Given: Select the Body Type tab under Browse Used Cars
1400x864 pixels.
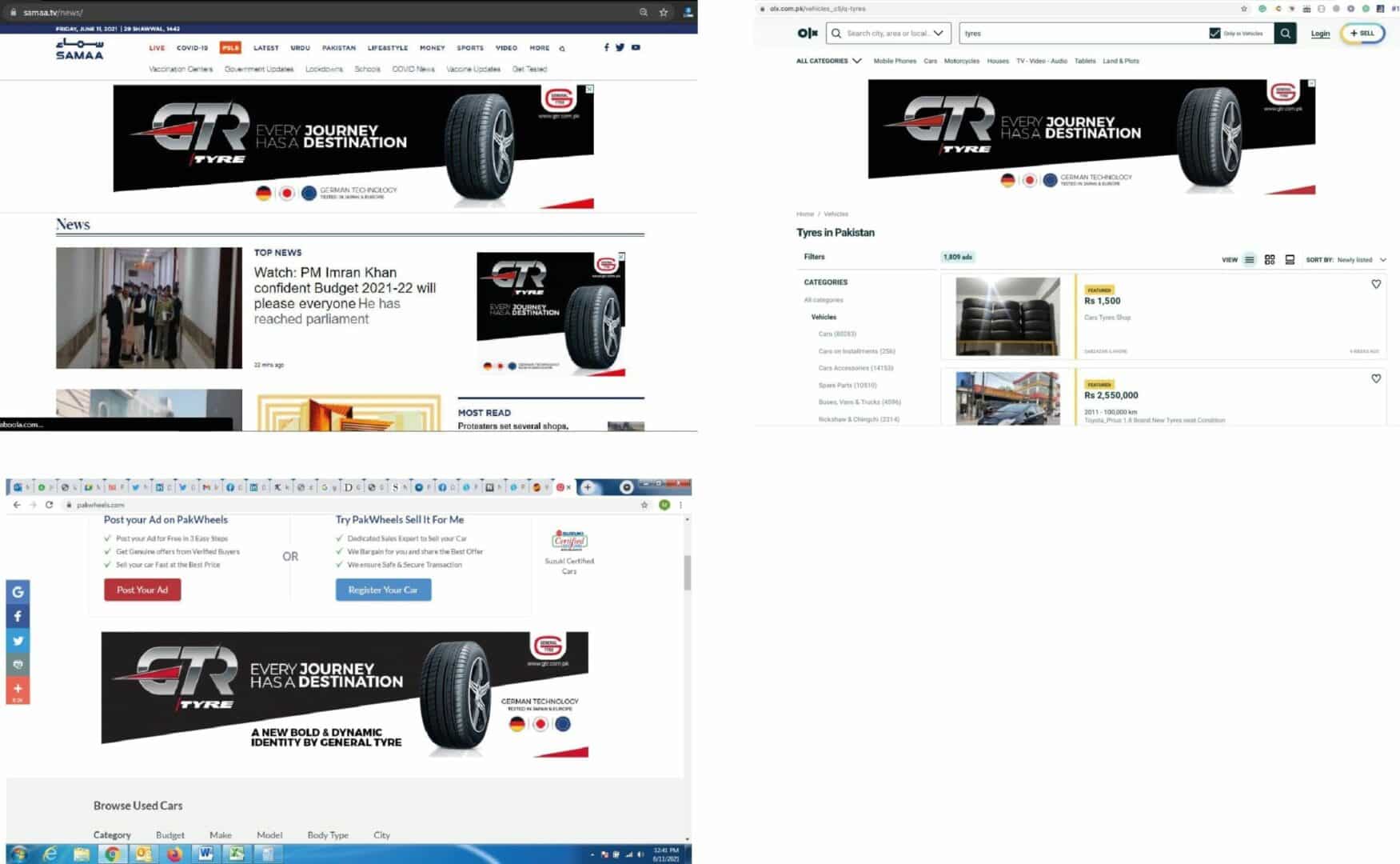Looking at the screenshot, I should pyautogui.click(x=328, y=835).
